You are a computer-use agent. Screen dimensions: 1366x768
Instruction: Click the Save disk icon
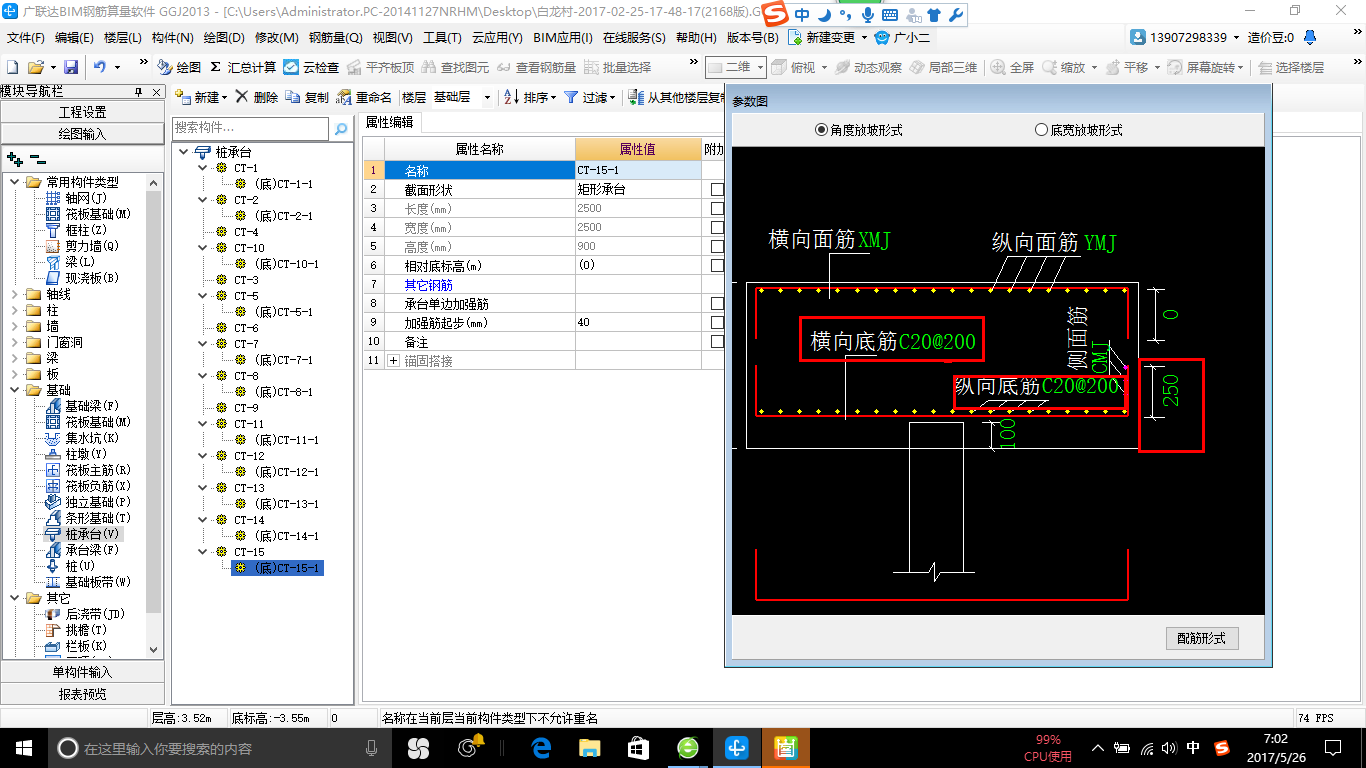71,67
